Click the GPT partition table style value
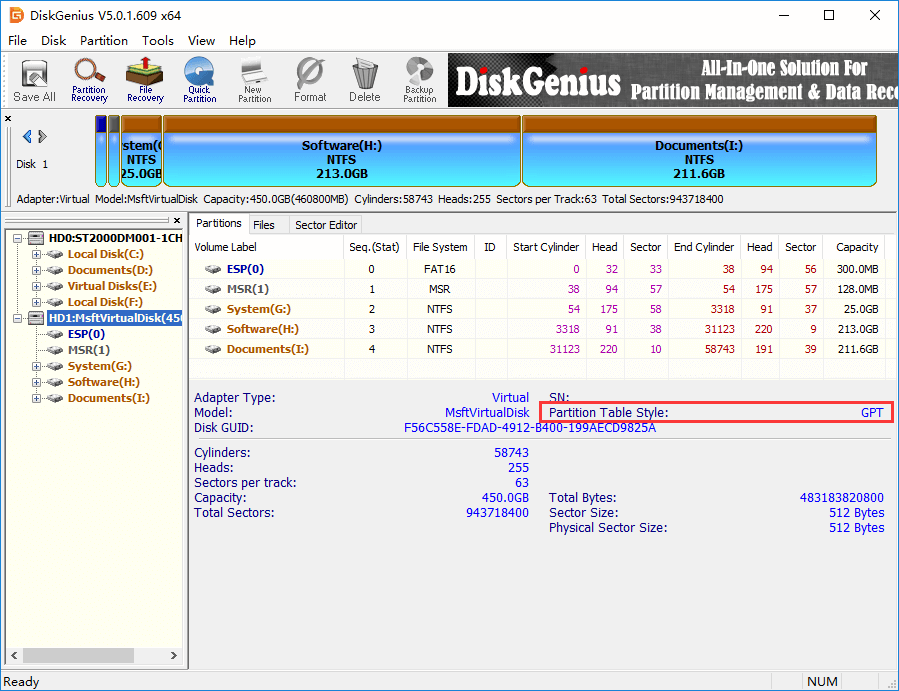This screenshot has height=691, width=899. 872,413
